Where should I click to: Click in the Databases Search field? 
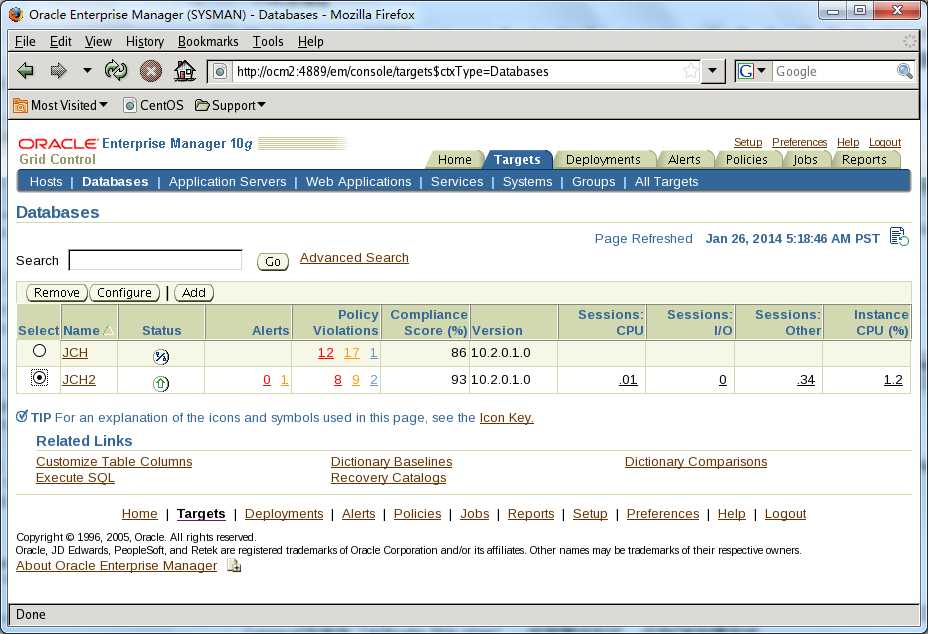156,260
